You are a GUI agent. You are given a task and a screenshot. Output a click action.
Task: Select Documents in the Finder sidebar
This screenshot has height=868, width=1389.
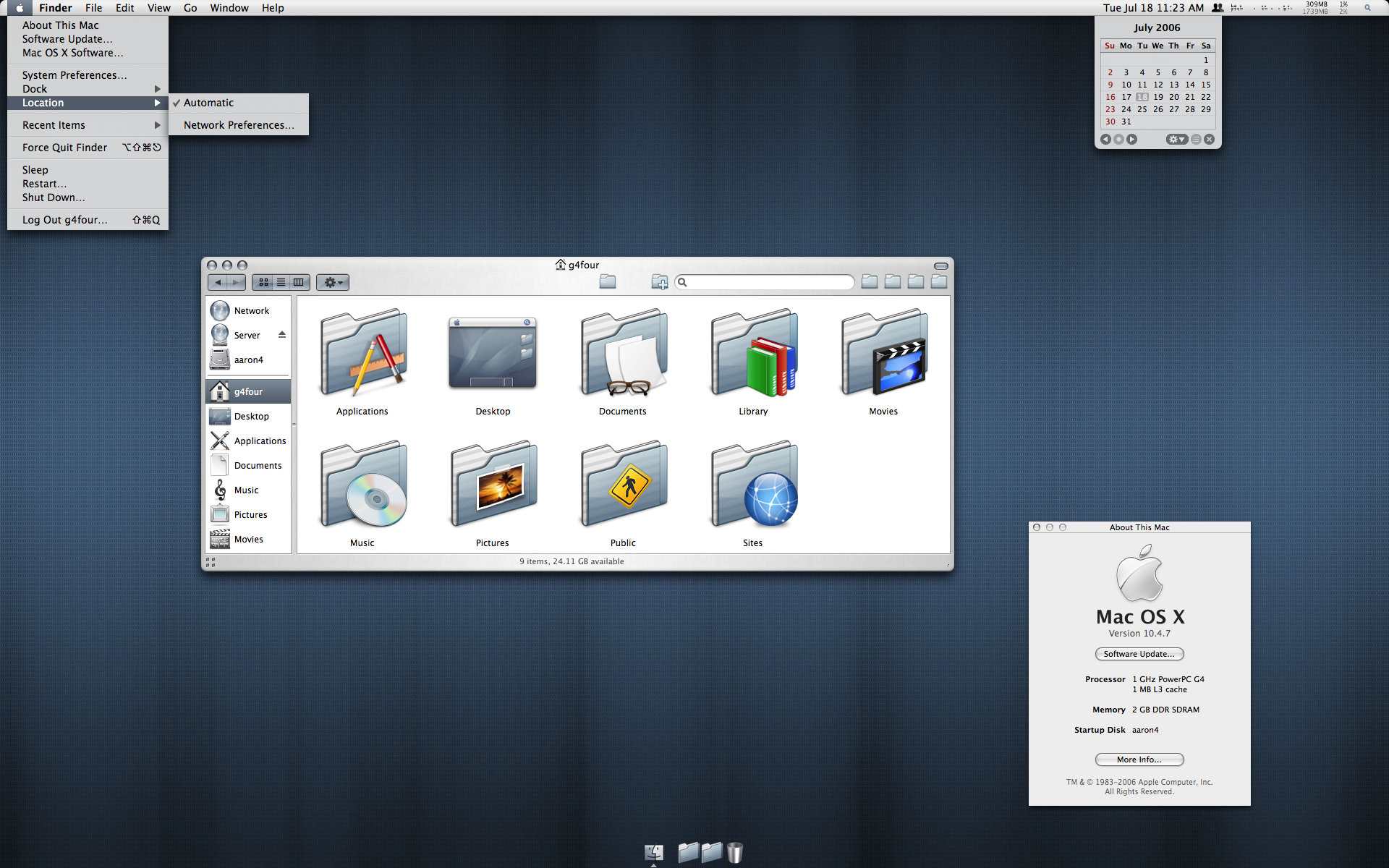point(249,465)
